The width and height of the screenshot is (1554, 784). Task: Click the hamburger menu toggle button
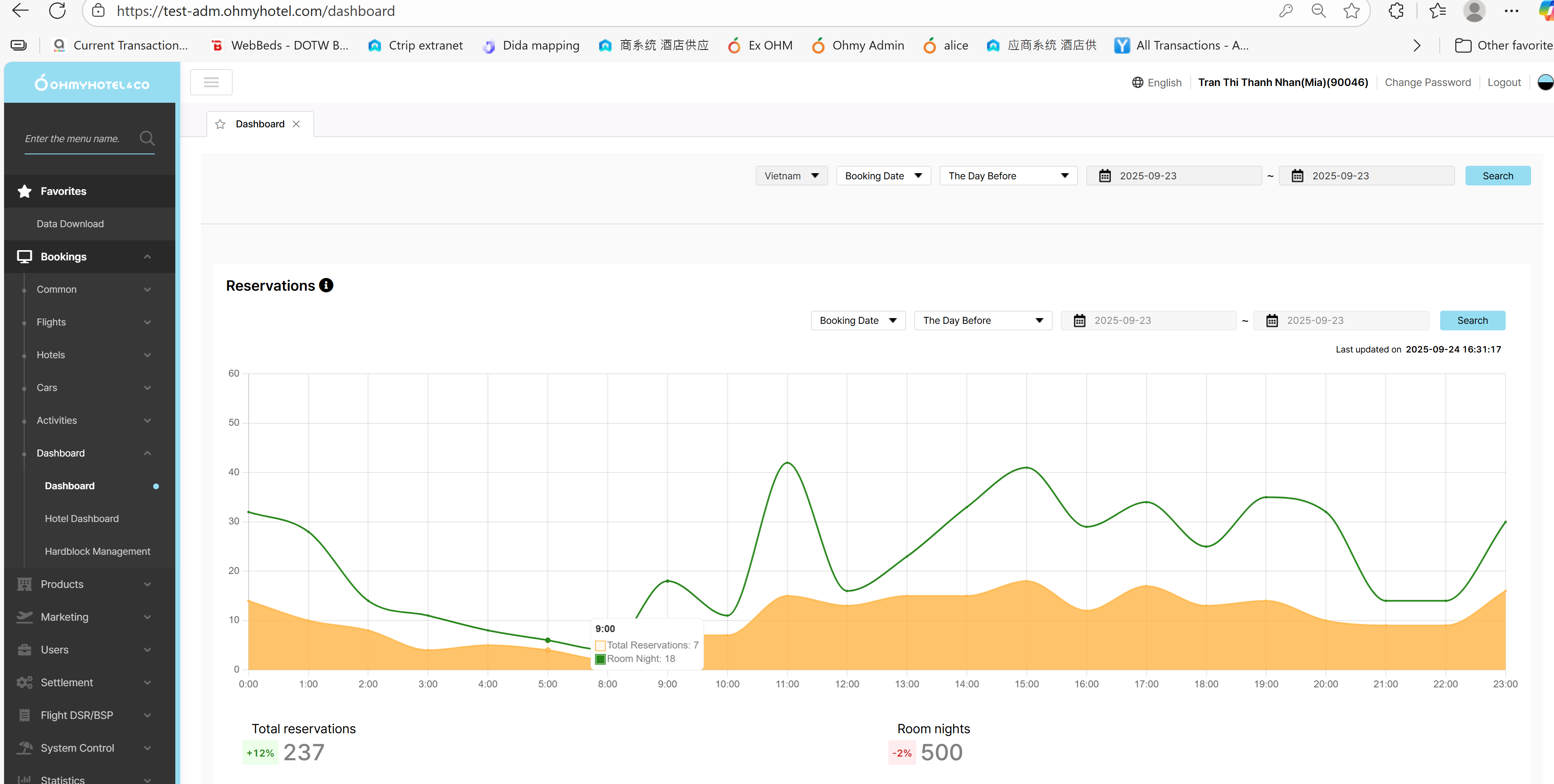click(x=211, y=83)
